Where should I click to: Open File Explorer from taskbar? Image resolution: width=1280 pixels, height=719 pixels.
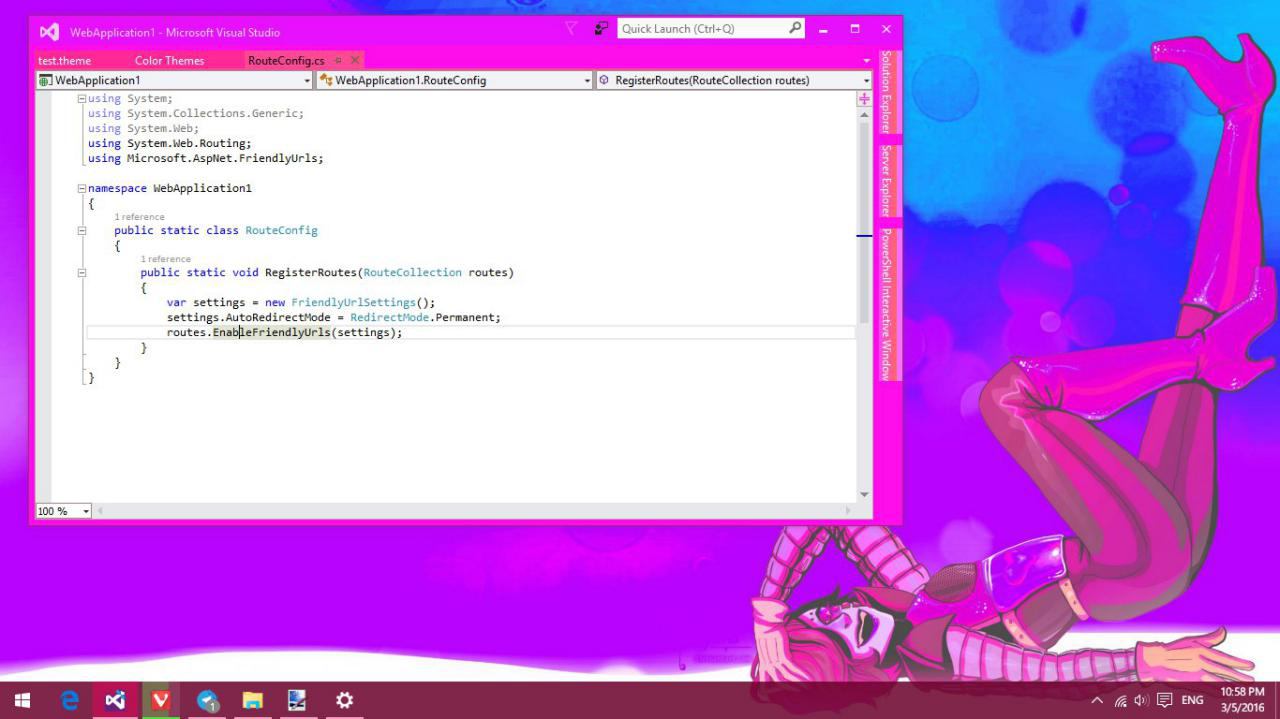[x=252, y=700]
